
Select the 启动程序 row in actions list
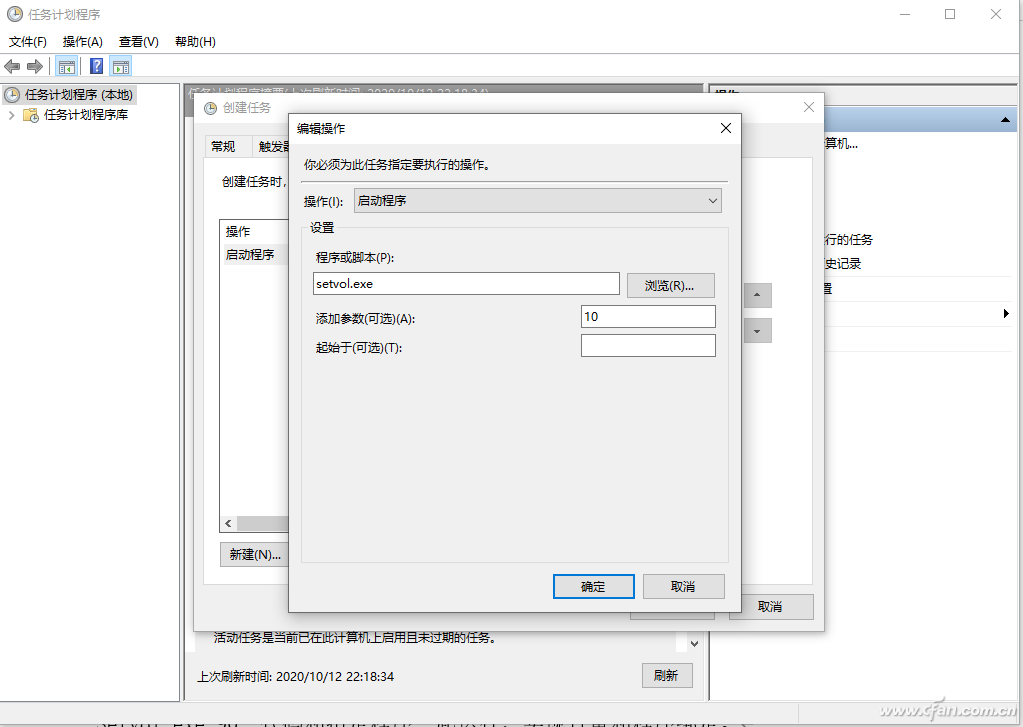click(256, 255)
